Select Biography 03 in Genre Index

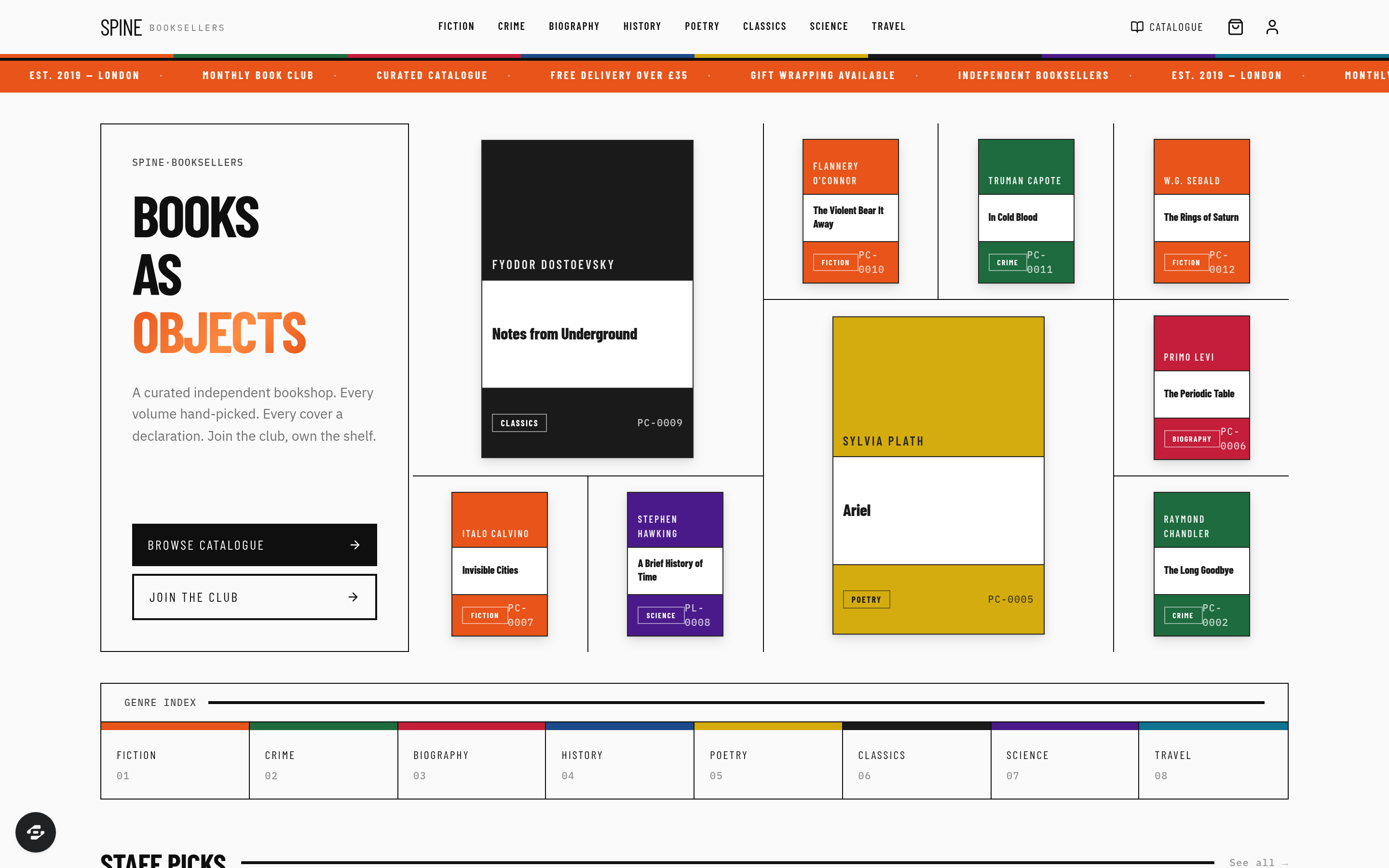click(472, 760)
